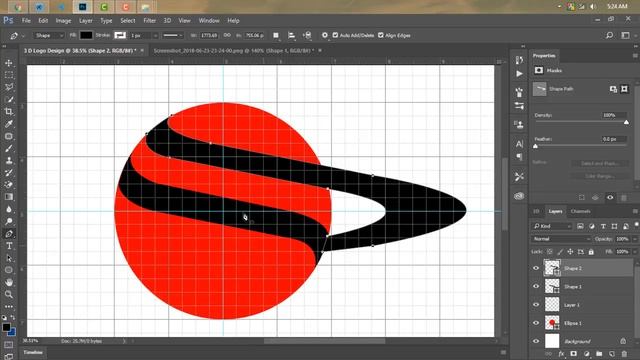Switch to the Channels tab
This screenshot has width=640, height=360.
[x=580, y=211]
